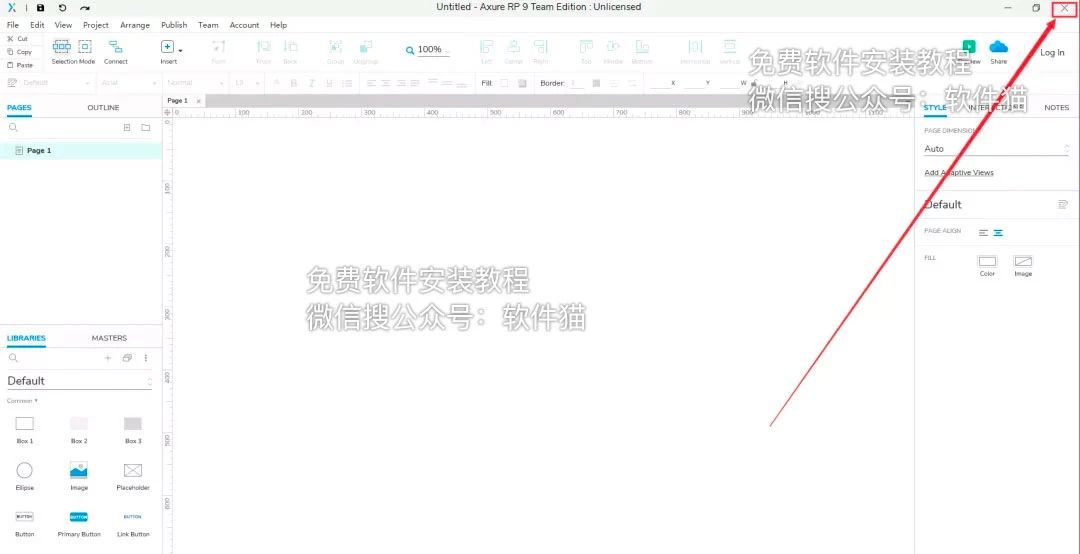The width and height of the screenshot is (1080, 554).
Task: Click the Distribute Horizontal icon
Action: tap(695, 47)
